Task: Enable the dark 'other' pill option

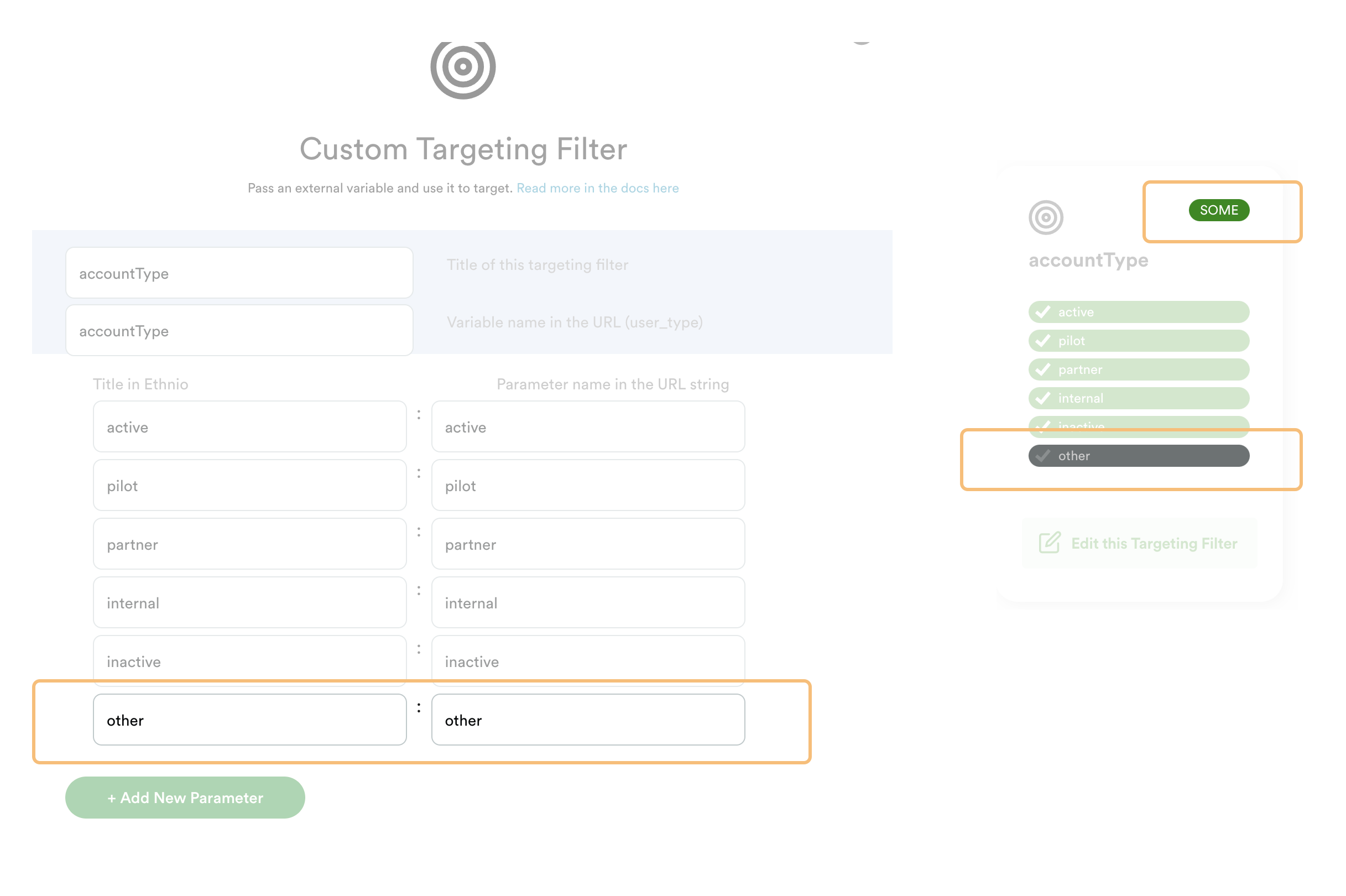Action: 1138,455
